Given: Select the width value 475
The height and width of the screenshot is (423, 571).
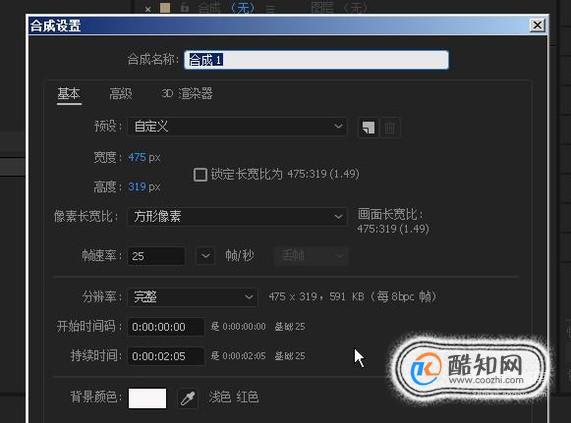Looking at the screenshot, I should pos(137,157).
